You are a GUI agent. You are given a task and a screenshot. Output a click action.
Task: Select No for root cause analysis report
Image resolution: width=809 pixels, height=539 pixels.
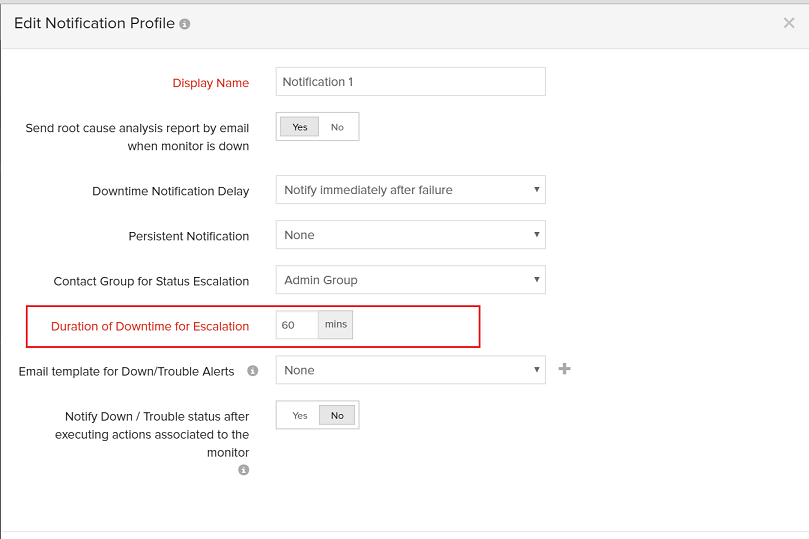coord(337,127)
